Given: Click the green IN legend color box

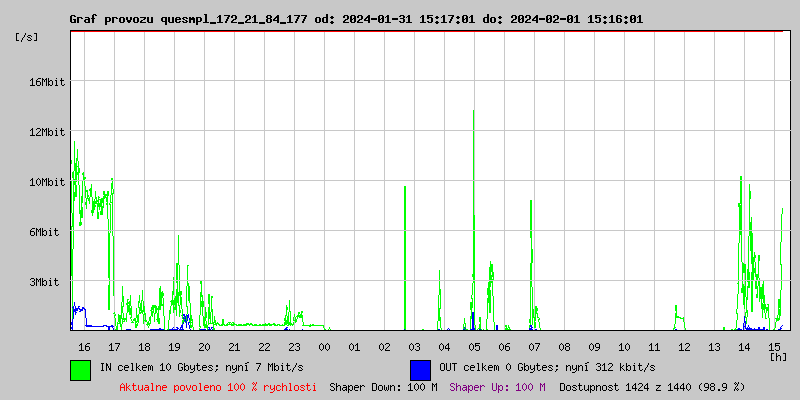Looking at the screenshot, I should pyautogui.click(x=80, y=369).
